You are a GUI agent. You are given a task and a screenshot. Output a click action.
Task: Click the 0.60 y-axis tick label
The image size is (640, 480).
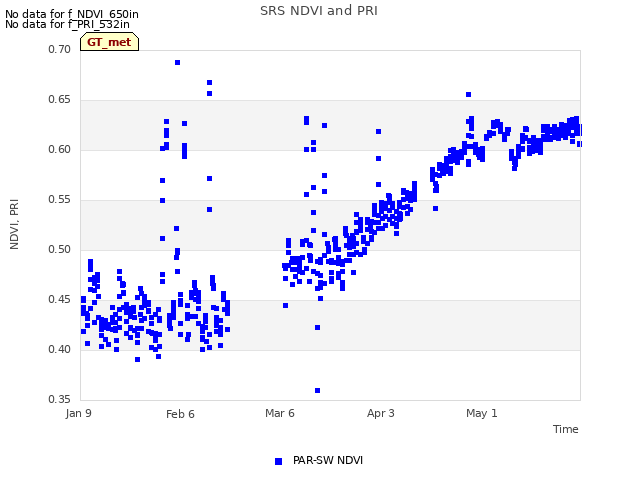coord(60,149)
